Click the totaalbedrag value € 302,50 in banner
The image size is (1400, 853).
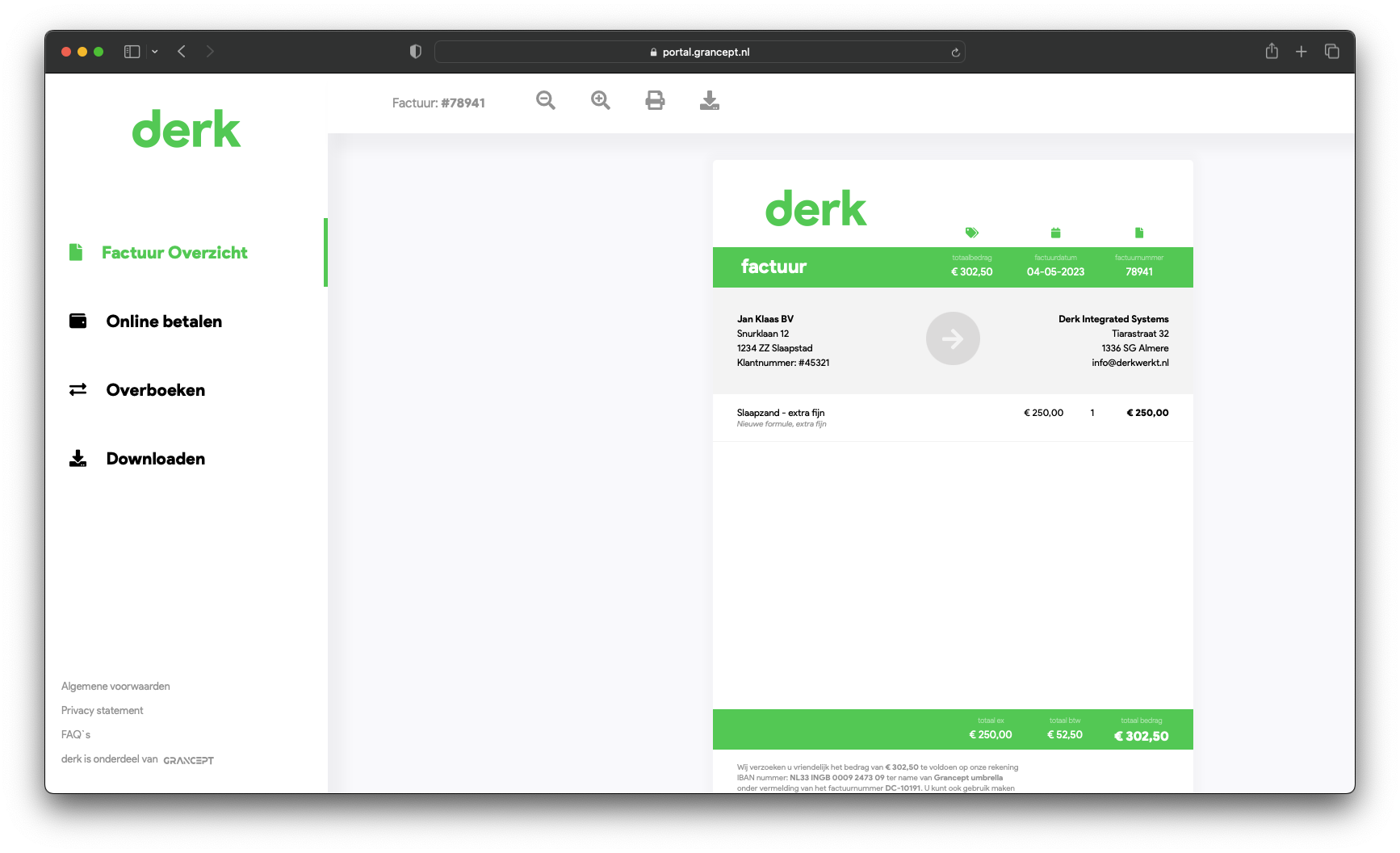(972, 271)
